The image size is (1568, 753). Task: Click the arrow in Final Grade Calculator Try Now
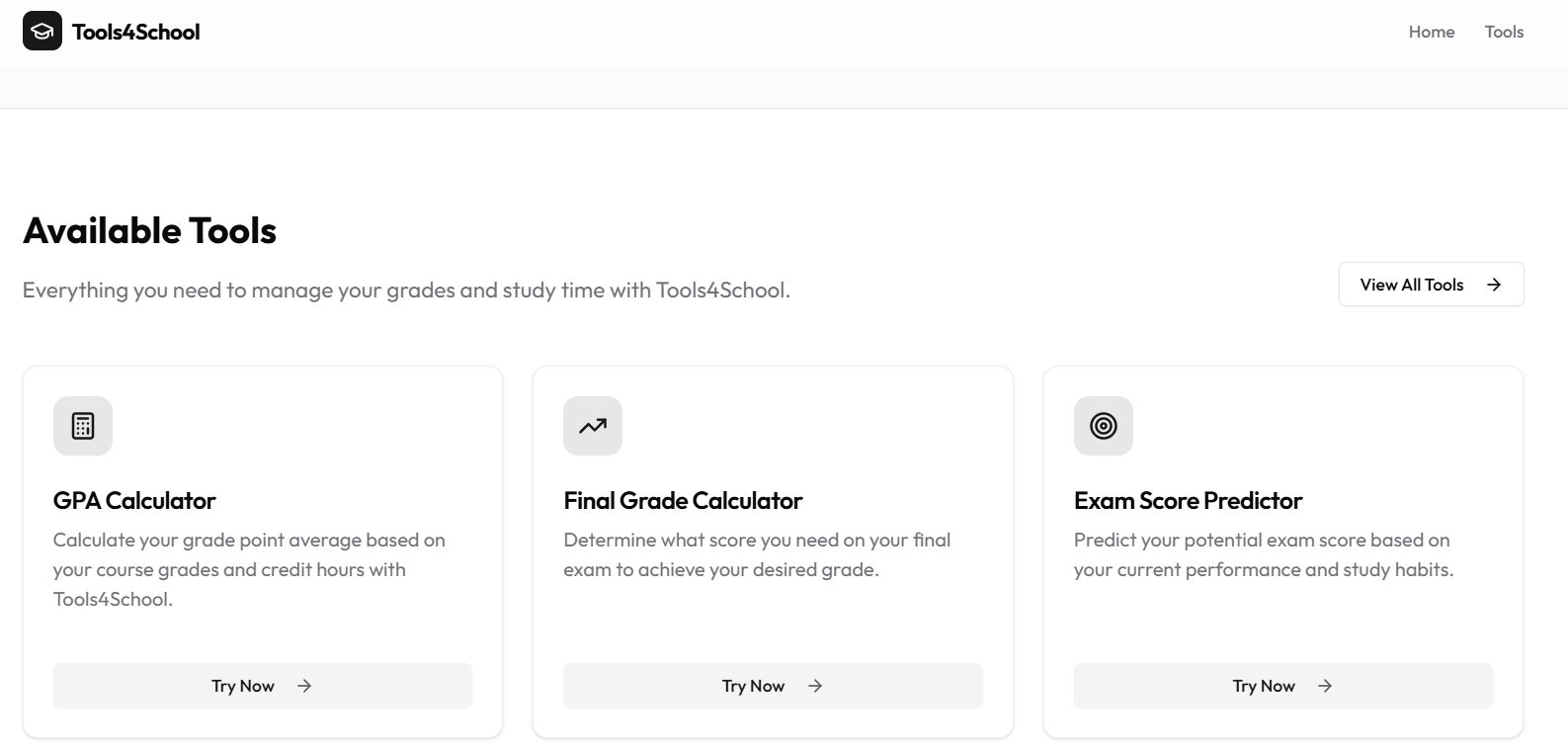coord(815,685)
